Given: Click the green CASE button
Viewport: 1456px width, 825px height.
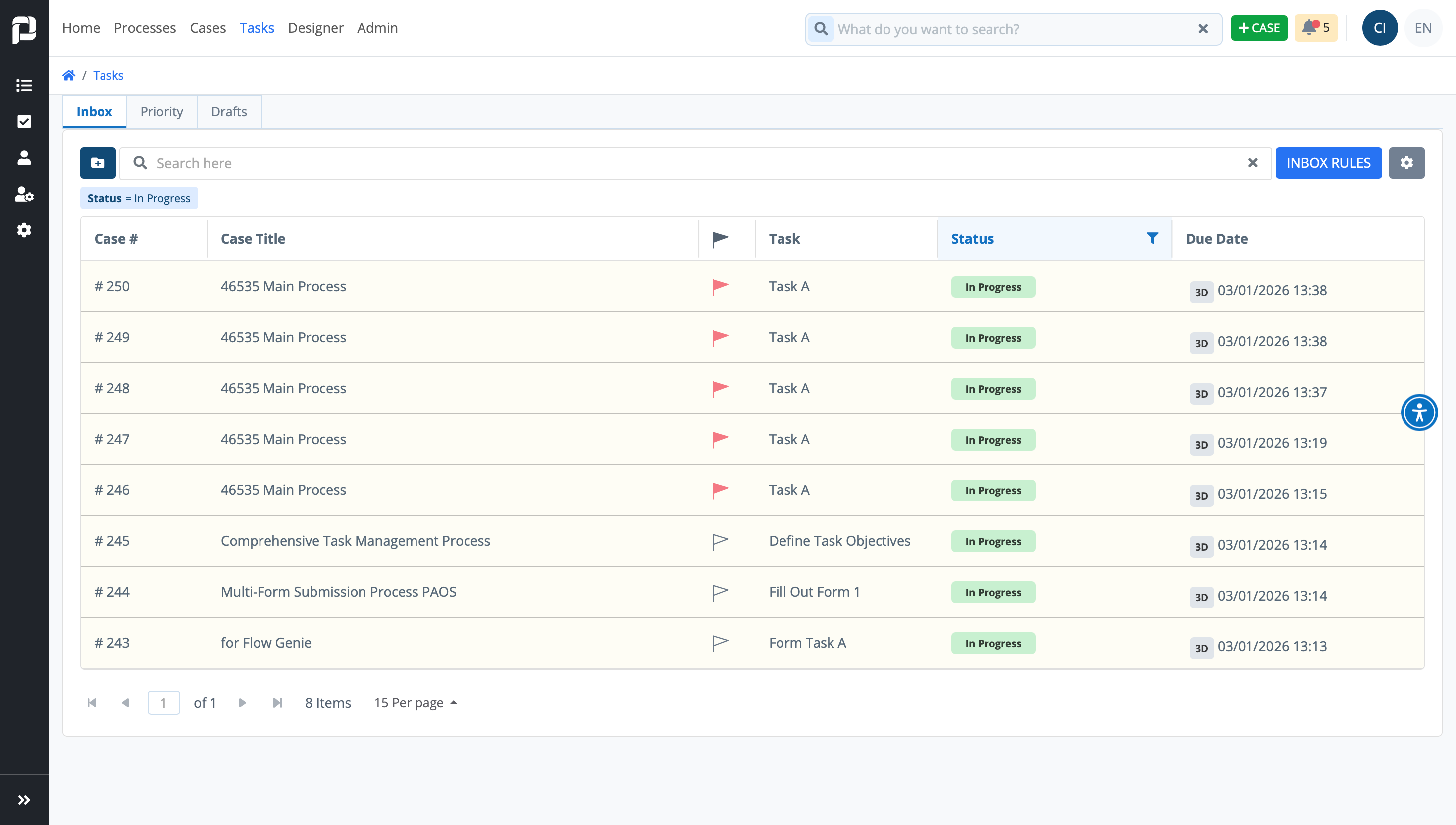Looking at the screenshot, I should tap(1258, 28).
